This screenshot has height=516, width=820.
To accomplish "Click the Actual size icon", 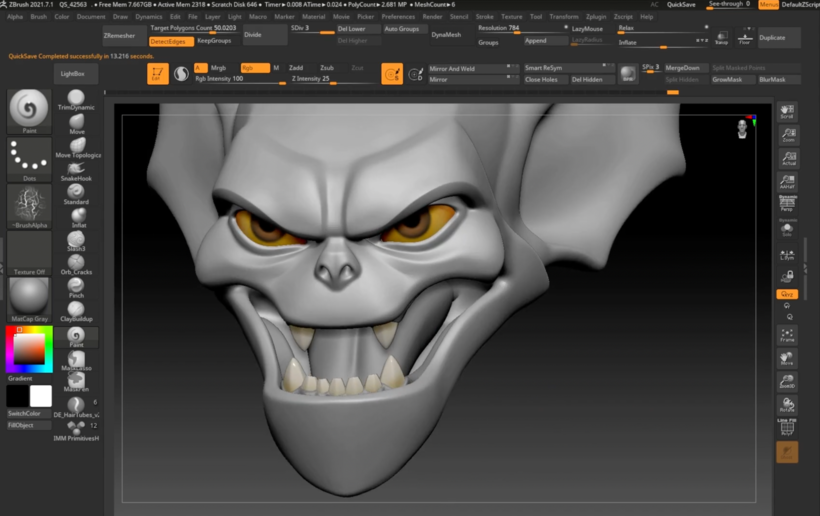I will click(787, 158).
